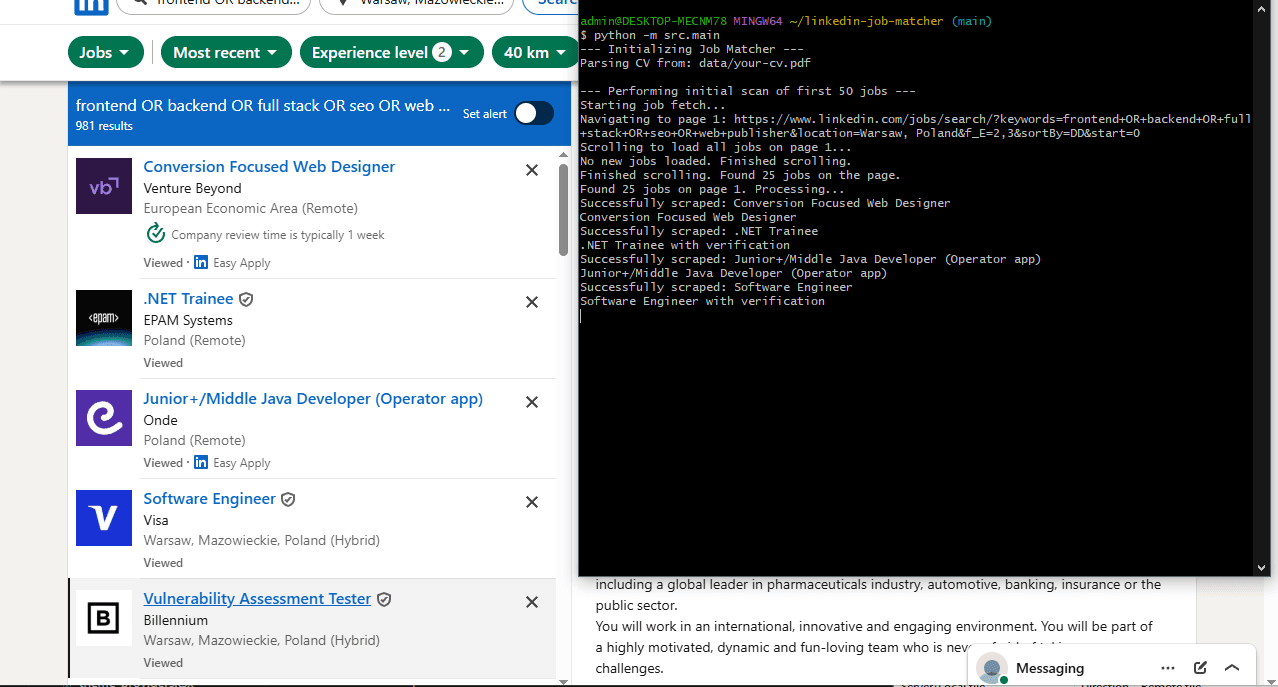Screen dimensions: 1278x687
Task: Open Conversion Focused Web Designer job title
Action: pyautogui.click(x=269, y=167)
